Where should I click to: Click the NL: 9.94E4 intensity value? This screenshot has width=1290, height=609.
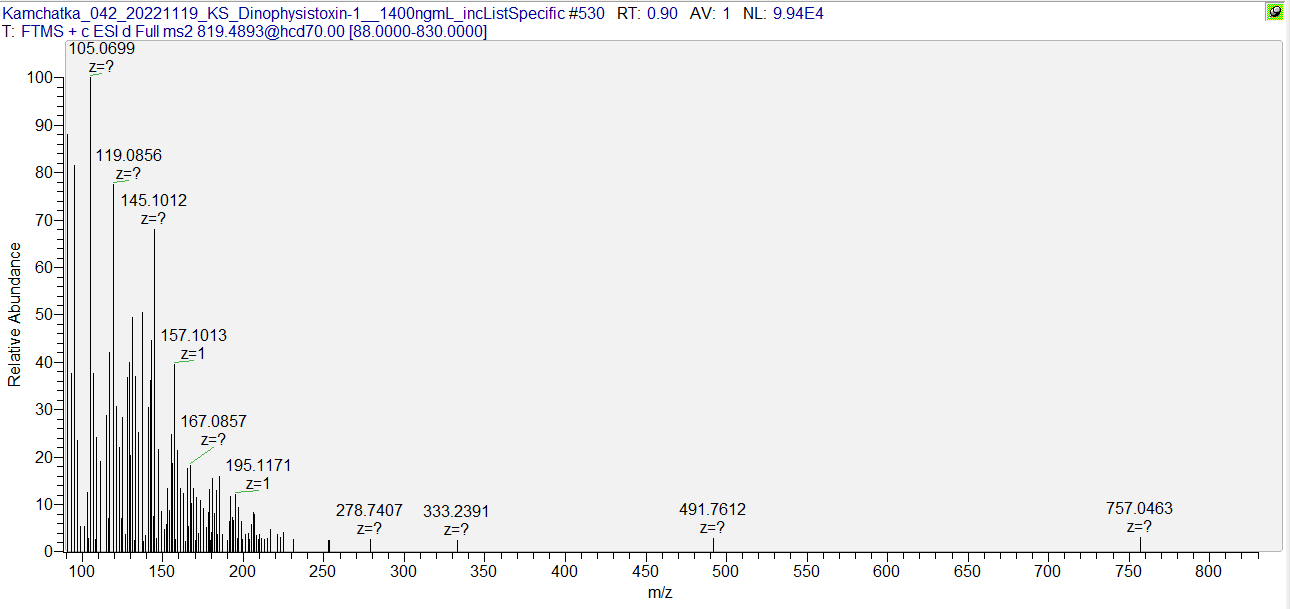pos(783,13)
